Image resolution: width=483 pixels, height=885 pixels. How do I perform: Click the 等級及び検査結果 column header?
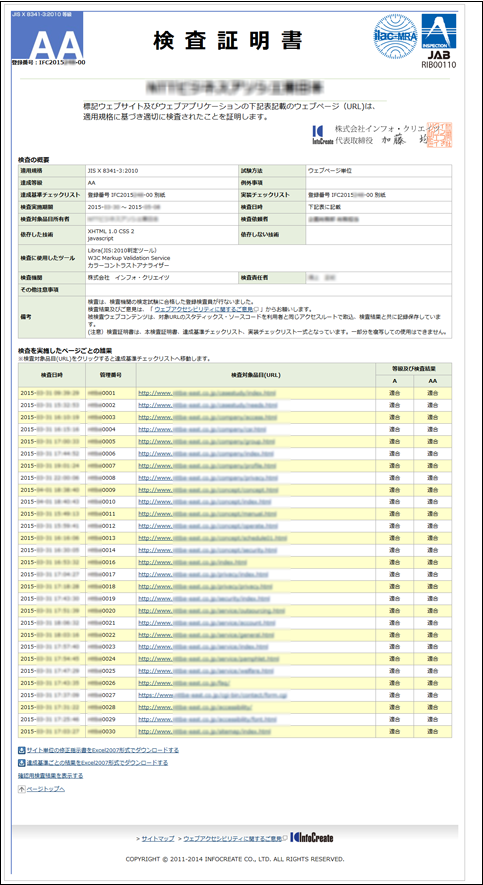(414, 369)
